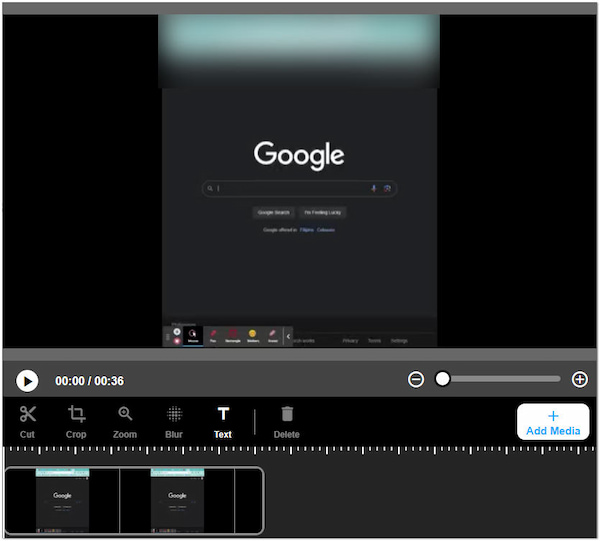The image size is (600, 541).
Task: Click the lens icon in preview search bar
Action: point(387,188)
